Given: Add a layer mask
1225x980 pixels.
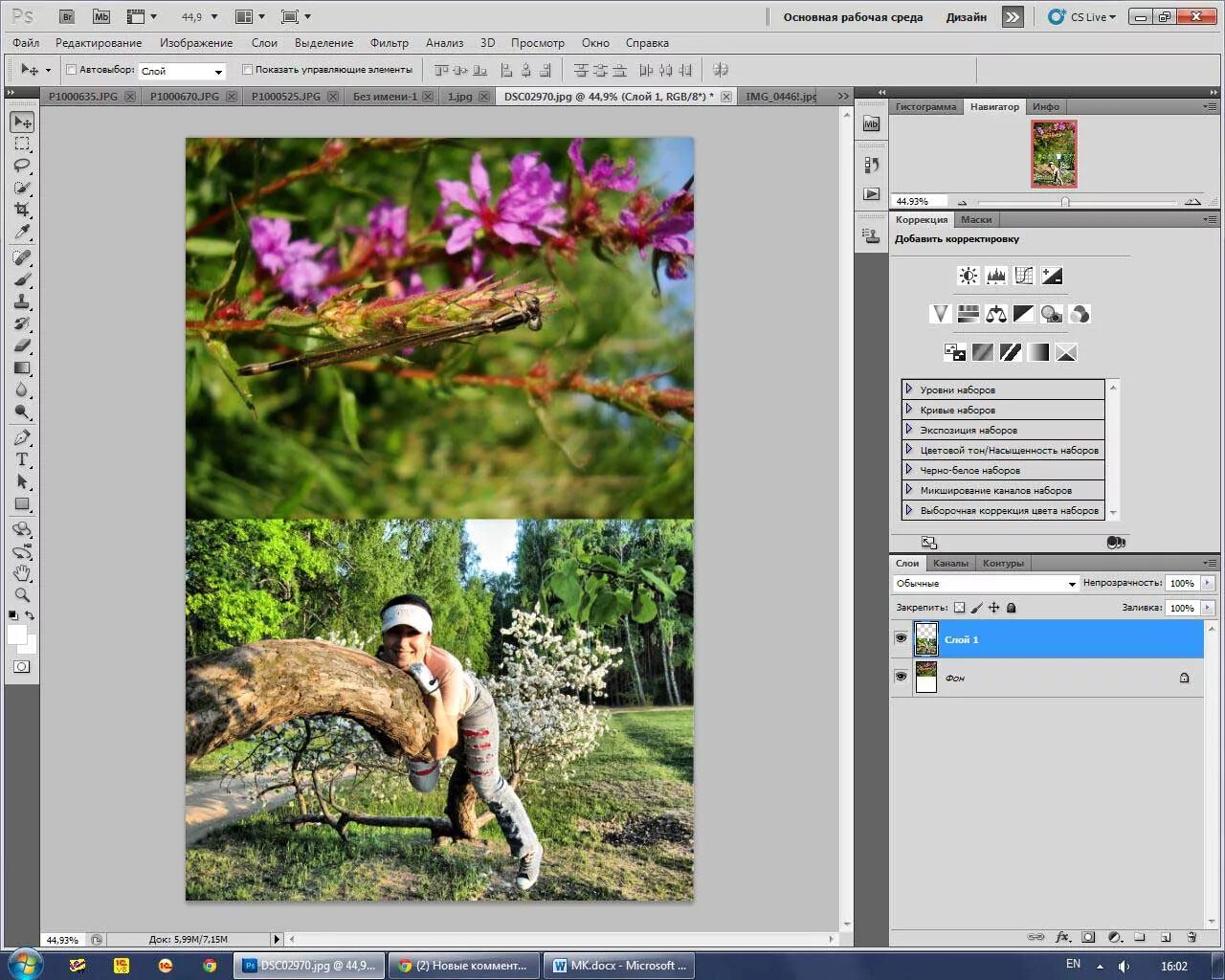Looking at the screenshot, I should 1088,938.
